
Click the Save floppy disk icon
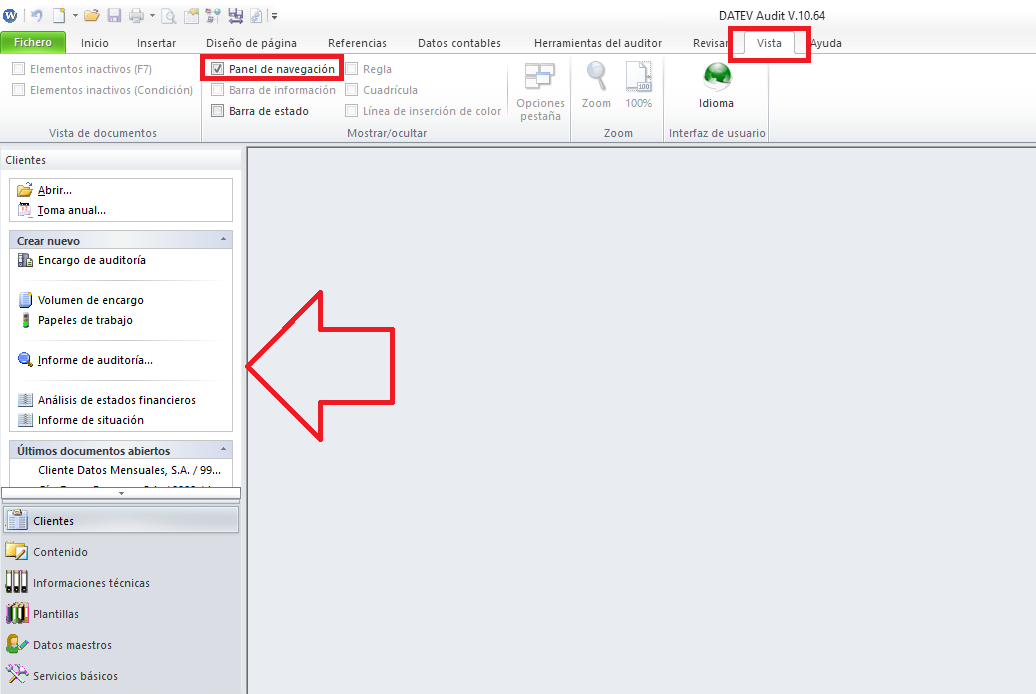click(x=114, y=15)
